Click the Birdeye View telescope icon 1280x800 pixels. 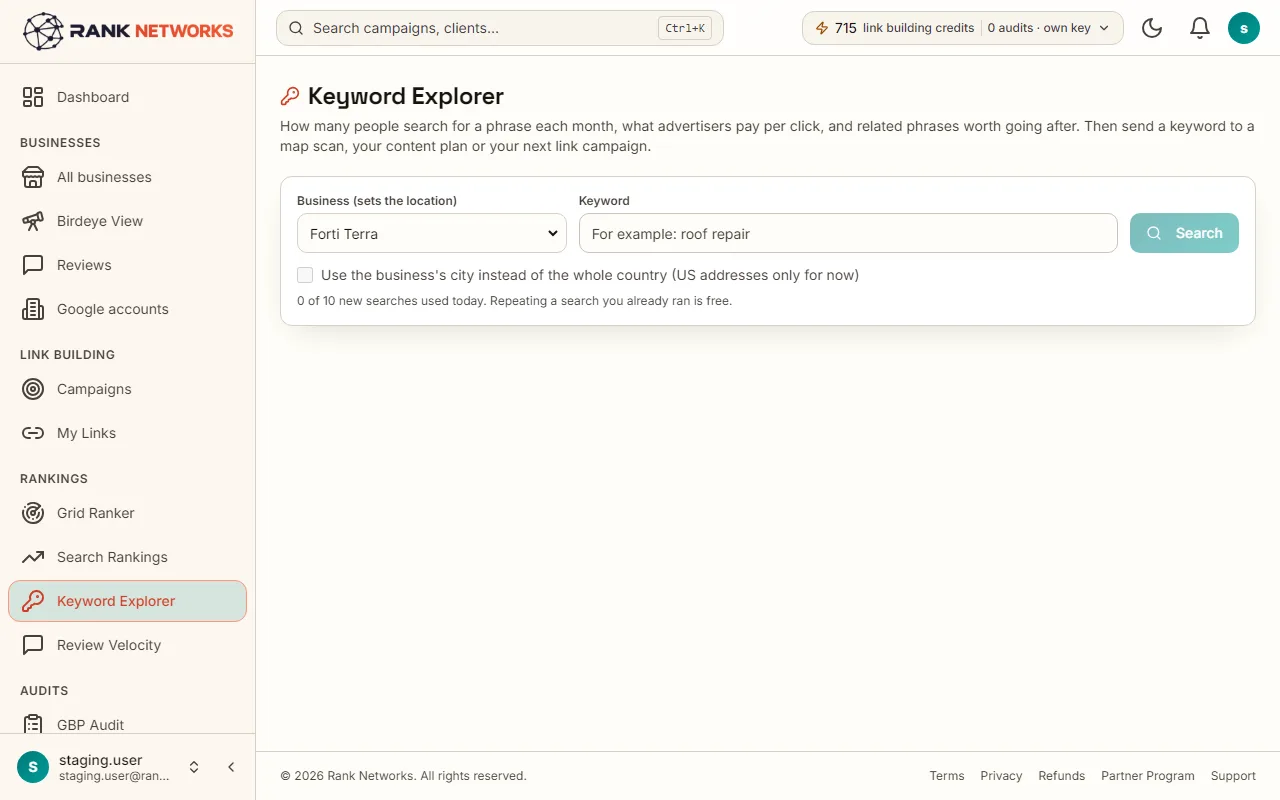pyautogui.click(x=33, y=221)
